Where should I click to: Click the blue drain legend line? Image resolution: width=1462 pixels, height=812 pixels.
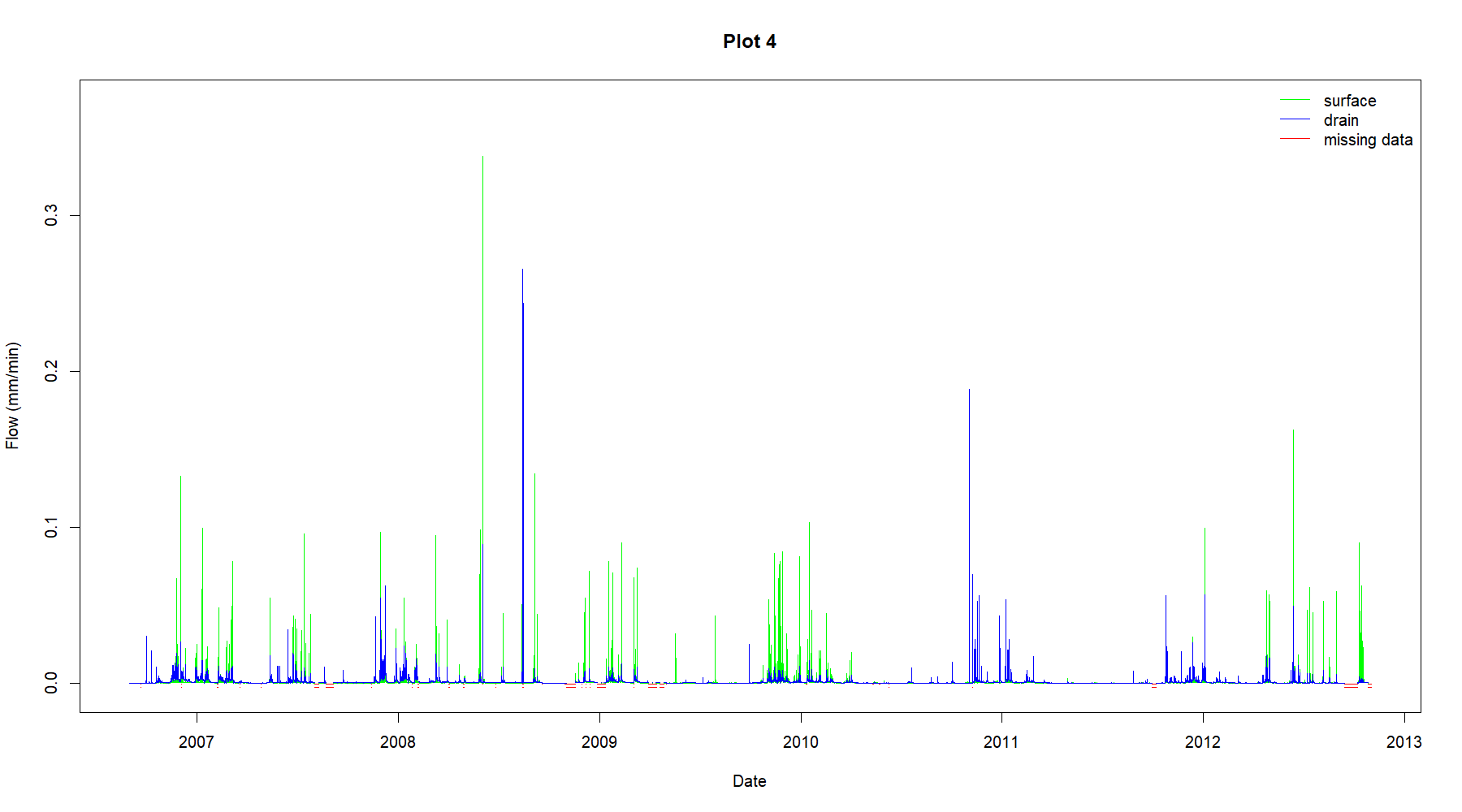click(x=1295, y=119)
